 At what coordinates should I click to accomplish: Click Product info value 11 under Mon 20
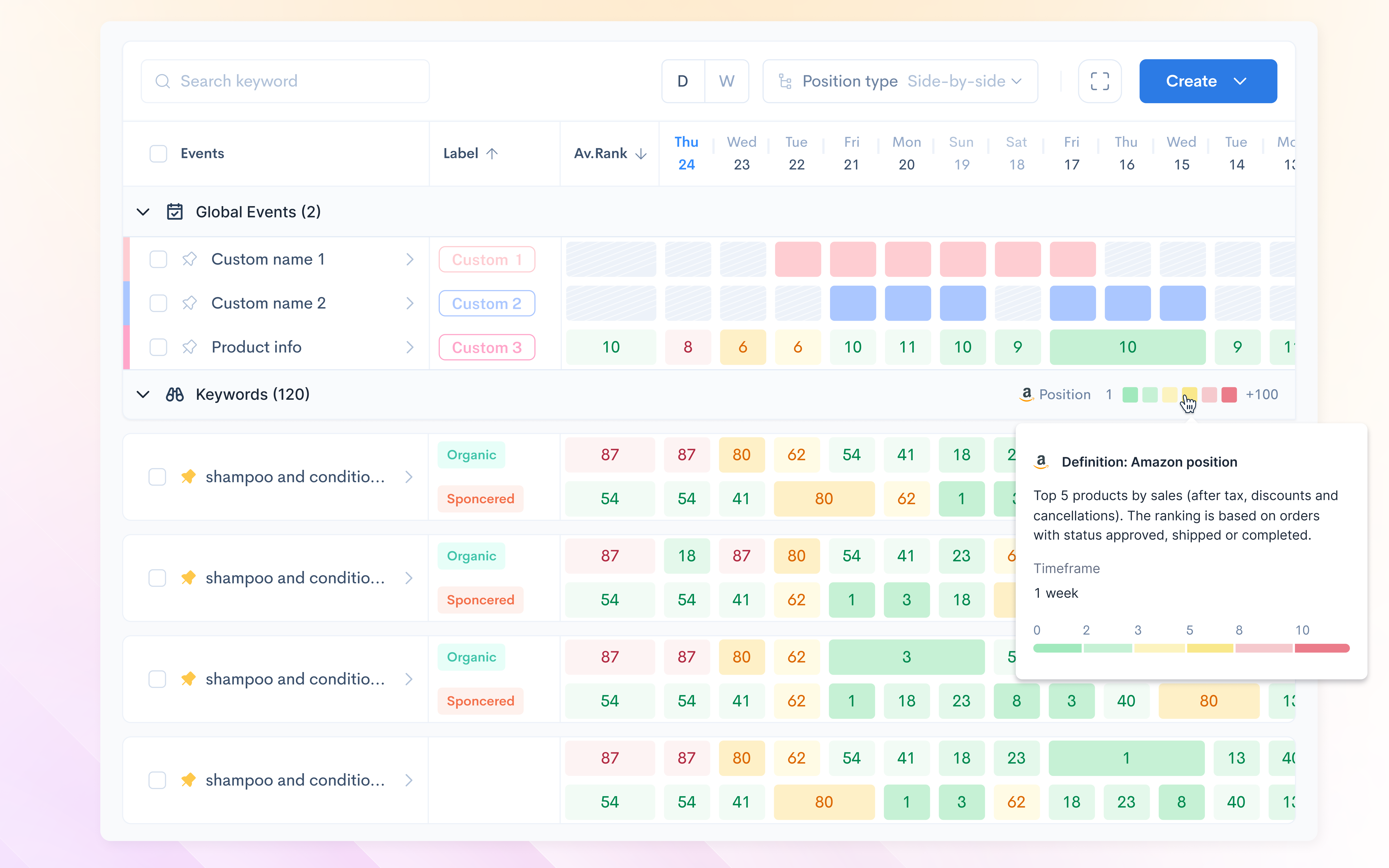coord(907,347)
